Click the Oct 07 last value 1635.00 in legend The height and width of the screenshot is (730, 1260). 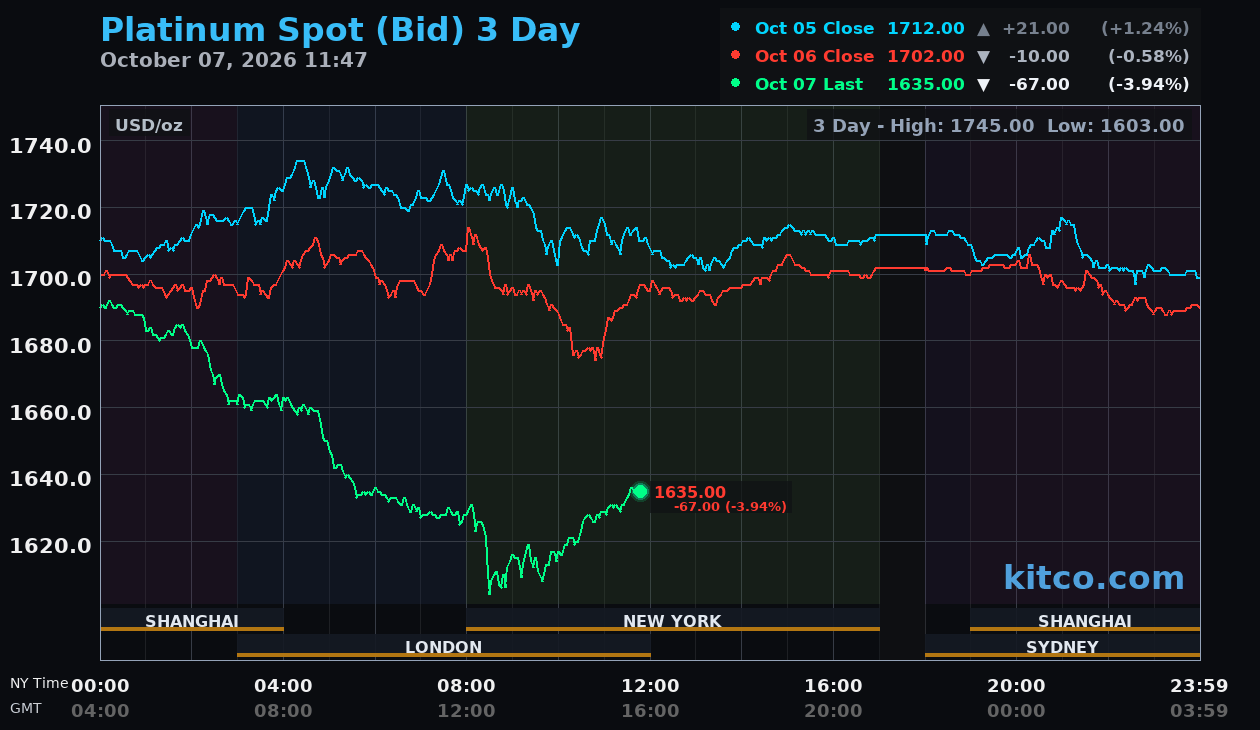(x=926, y=85)
